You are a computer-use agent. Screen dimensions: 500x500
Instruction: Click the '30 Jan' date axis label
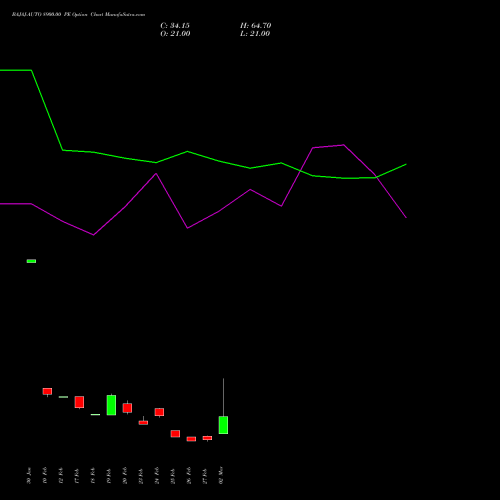click(29, 476)
